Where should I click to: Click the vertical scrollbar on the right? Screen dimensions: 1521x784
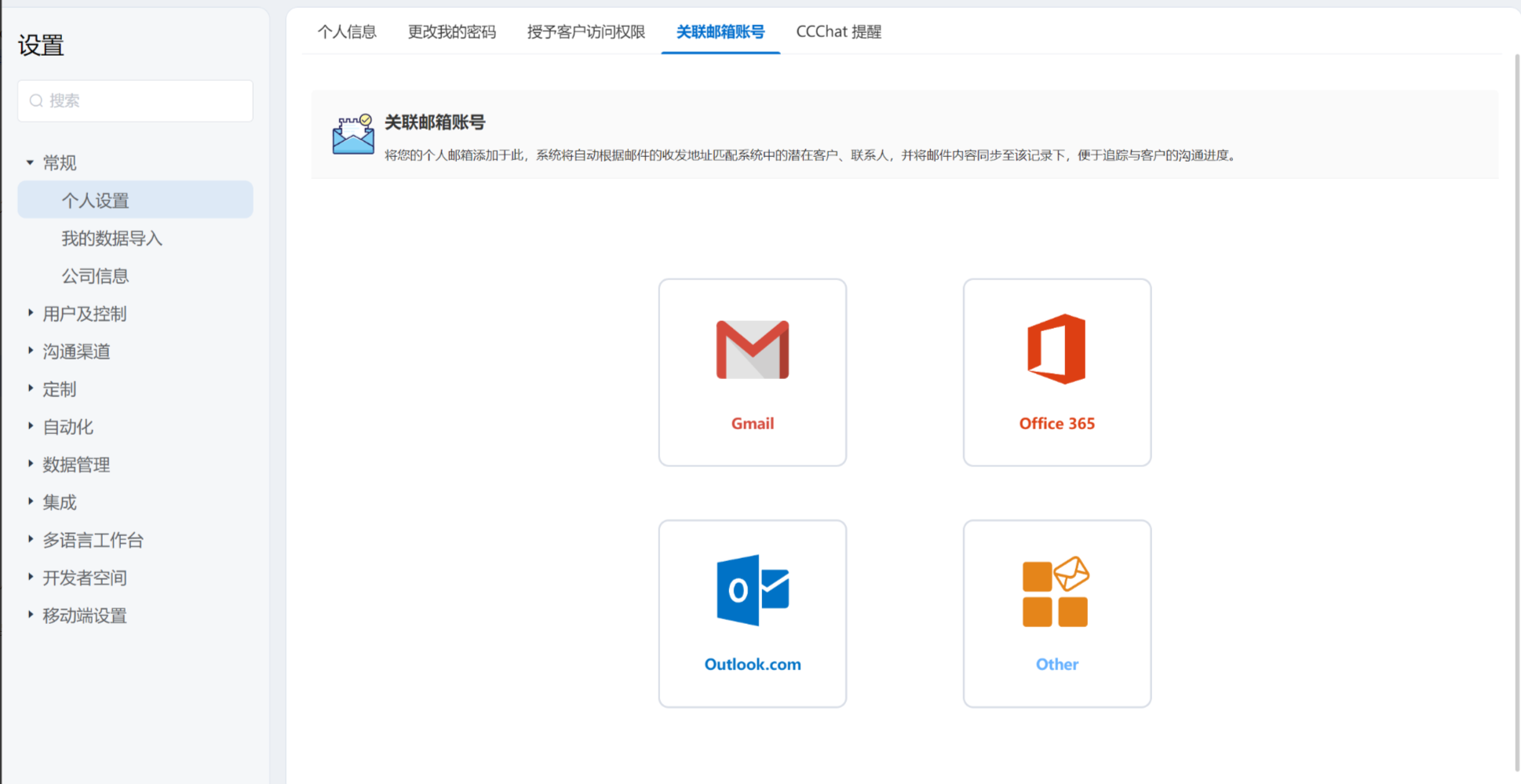click(1516, 392)
